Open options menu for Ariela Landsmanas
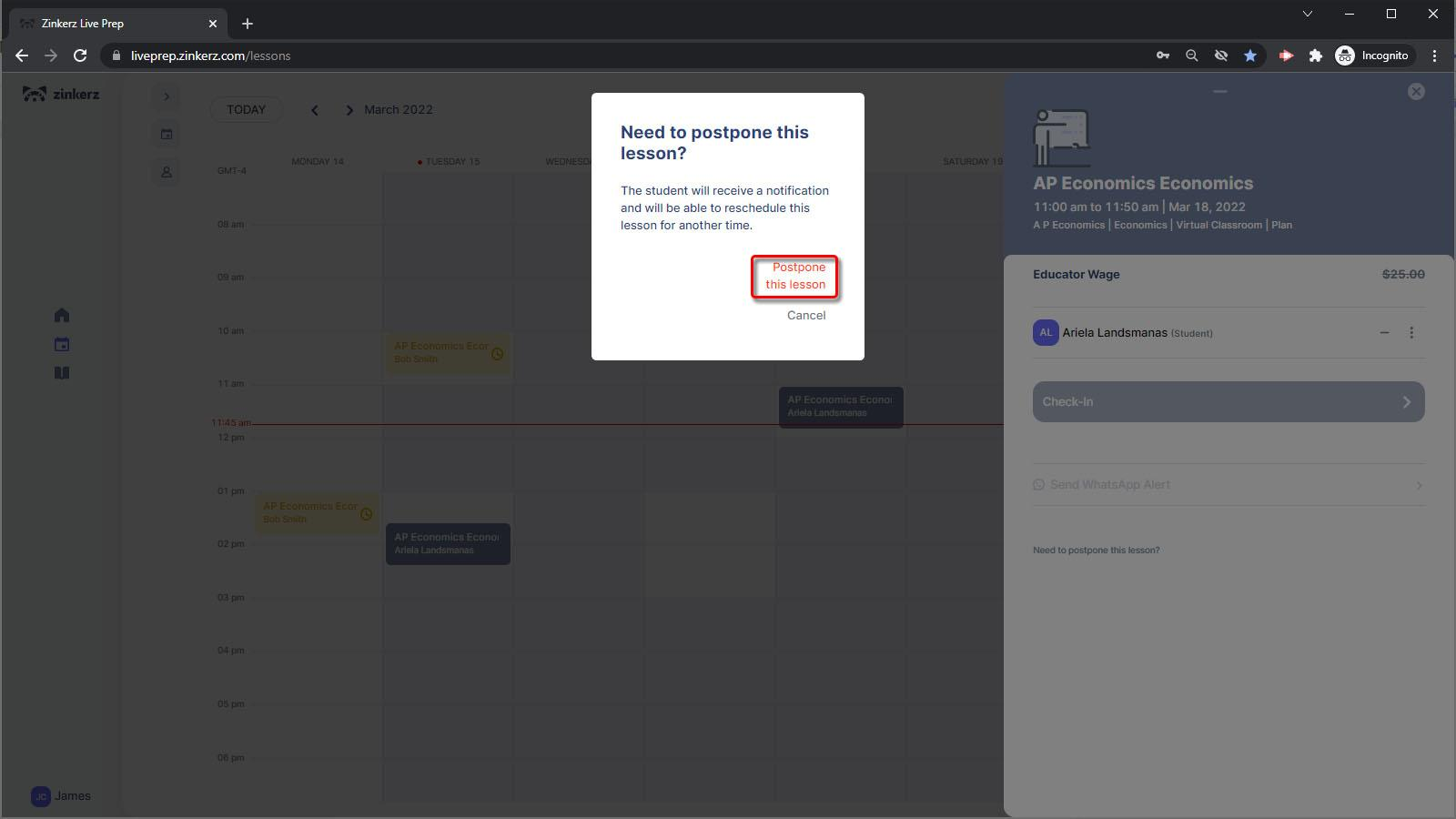The height and width of the screenshot is (819, 1456). pyautogui.click(x=1411, y=333)
